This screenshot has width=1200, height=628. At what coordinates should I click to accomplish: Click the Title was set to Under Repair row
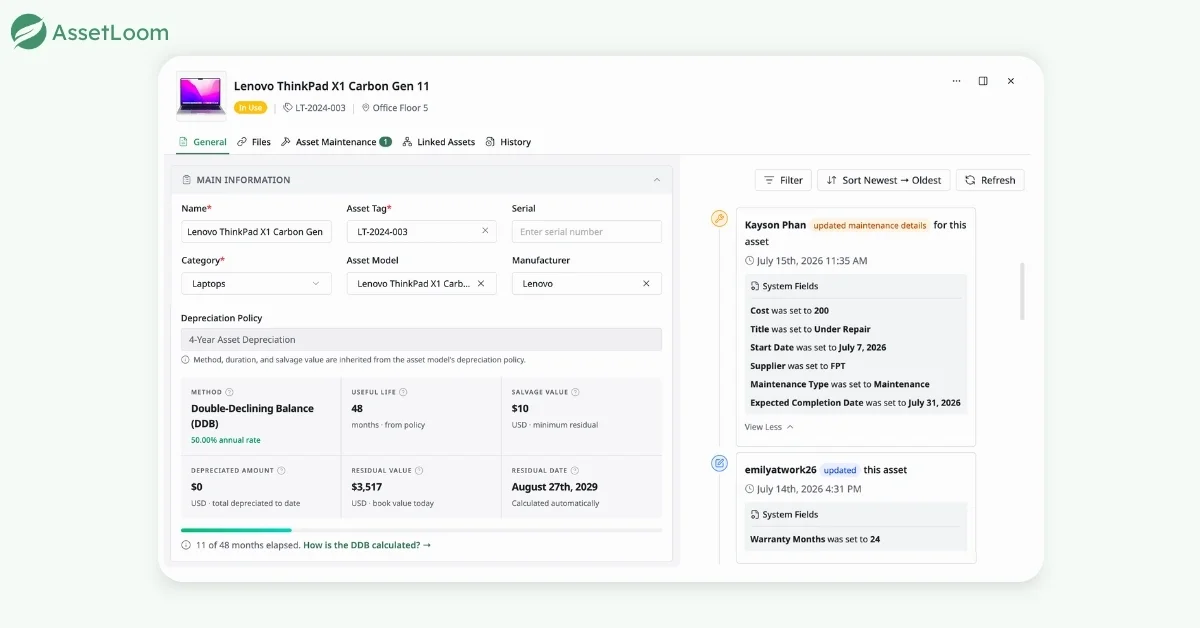pyautogui.click(x=810, y=329)
